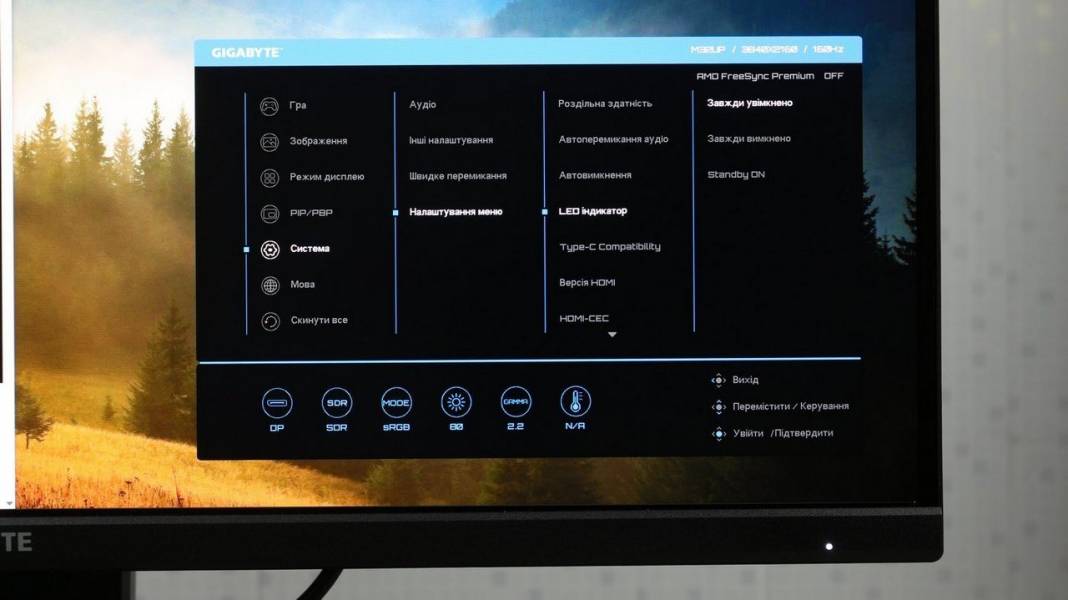The height and width of the screenshot is (600, 1068).
Task: Select the Аудіо menu item
Action: (x=422, y=105)
